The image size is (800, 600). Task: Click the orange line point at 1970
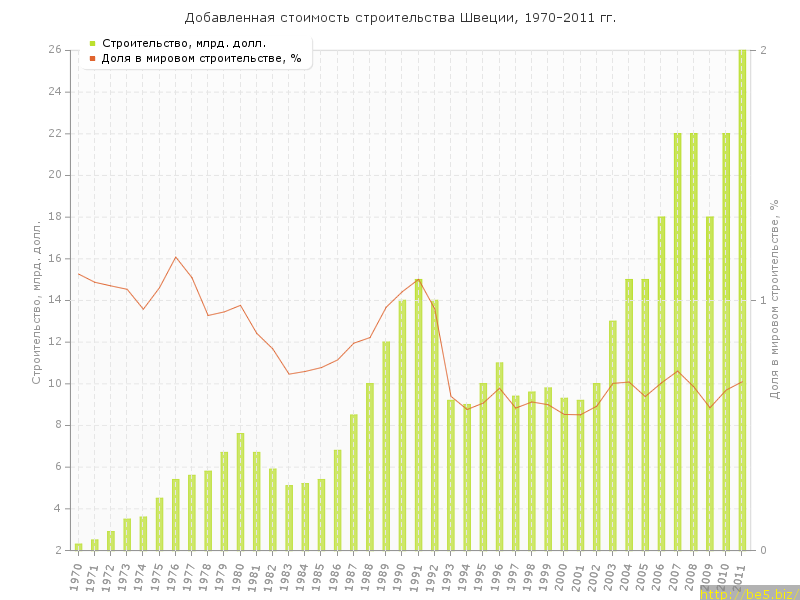[78, 273]
